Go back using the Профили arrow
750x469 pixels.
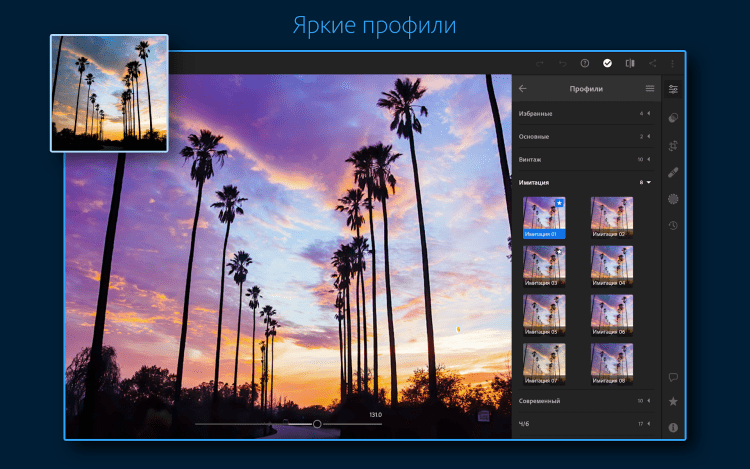click(x=523, y=89)
